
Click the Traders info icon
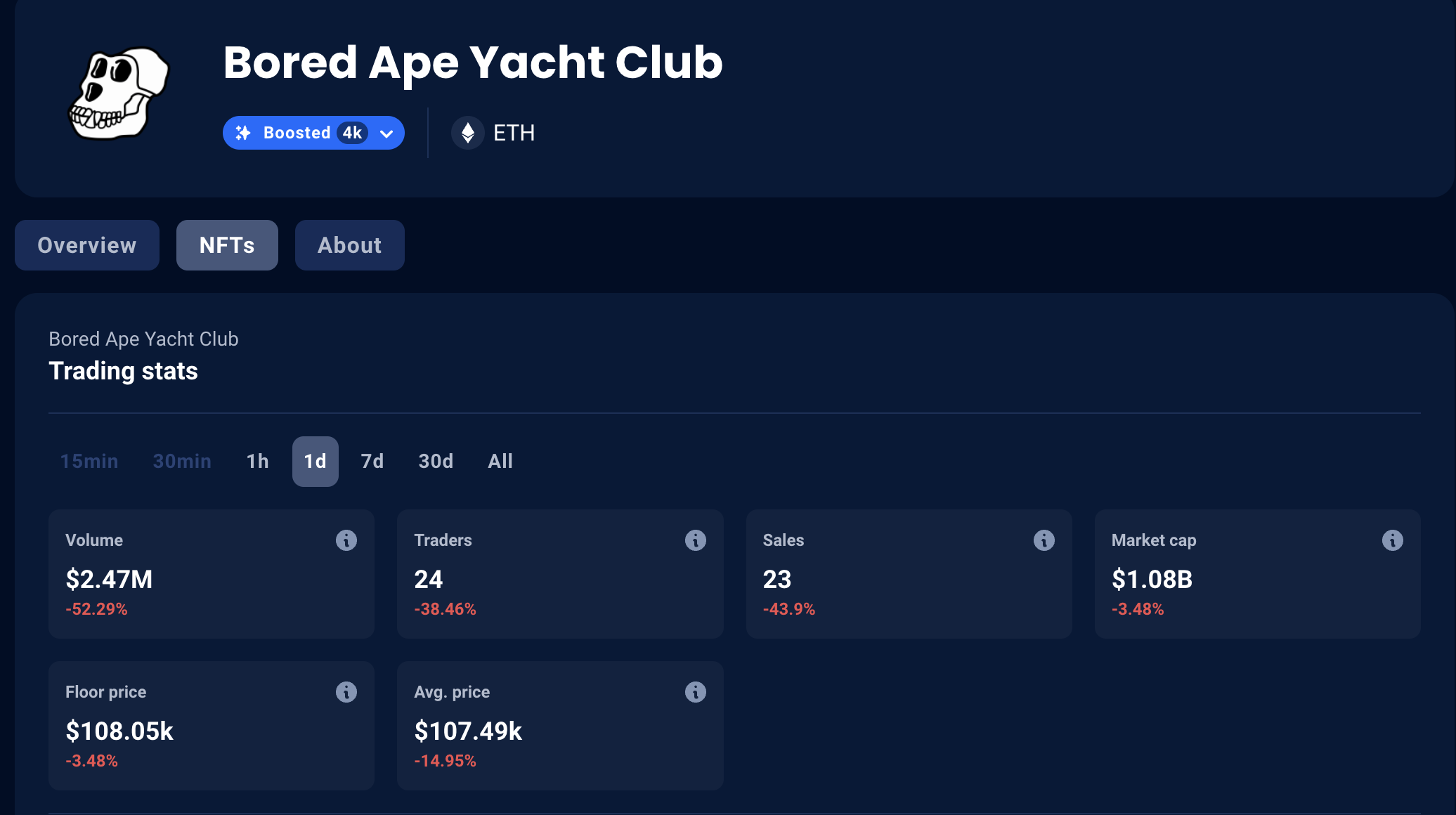point(695,540)
